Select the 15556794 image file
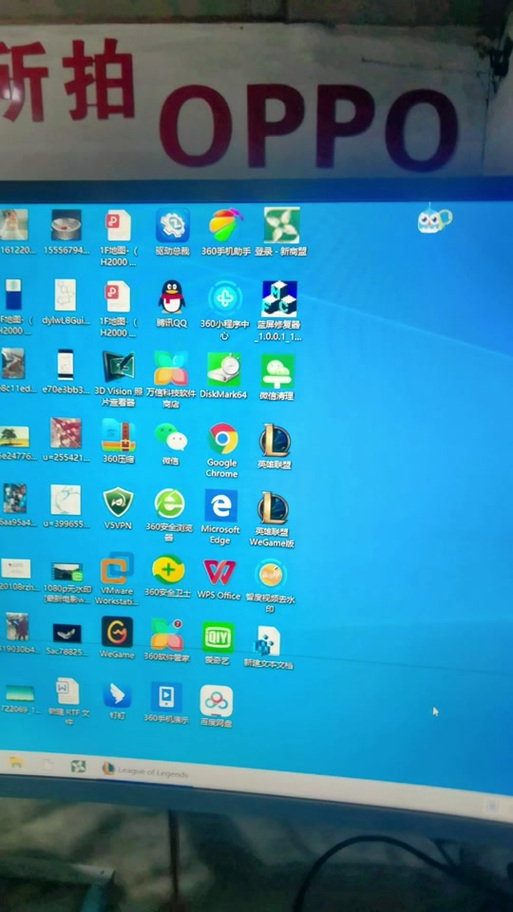 (66, 232)
